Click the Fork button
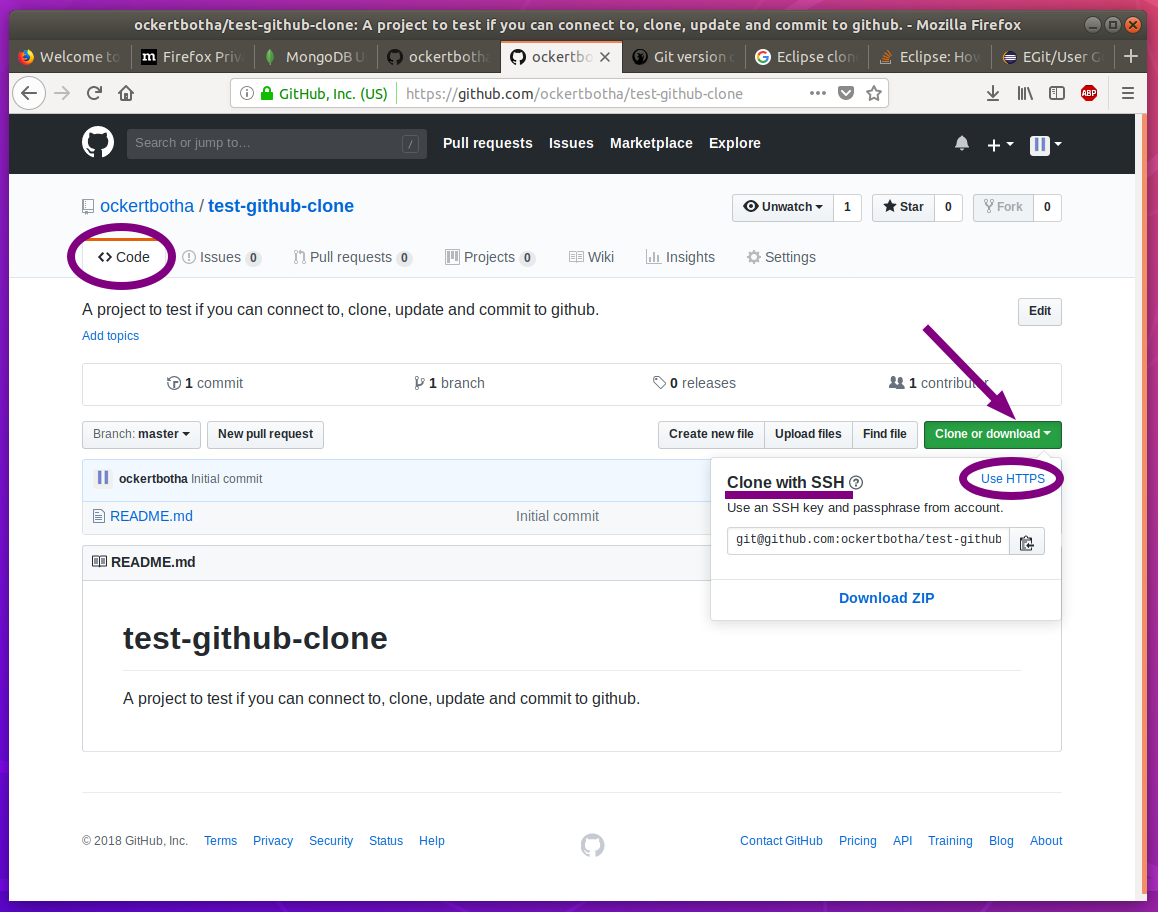 pos(1004,207)
